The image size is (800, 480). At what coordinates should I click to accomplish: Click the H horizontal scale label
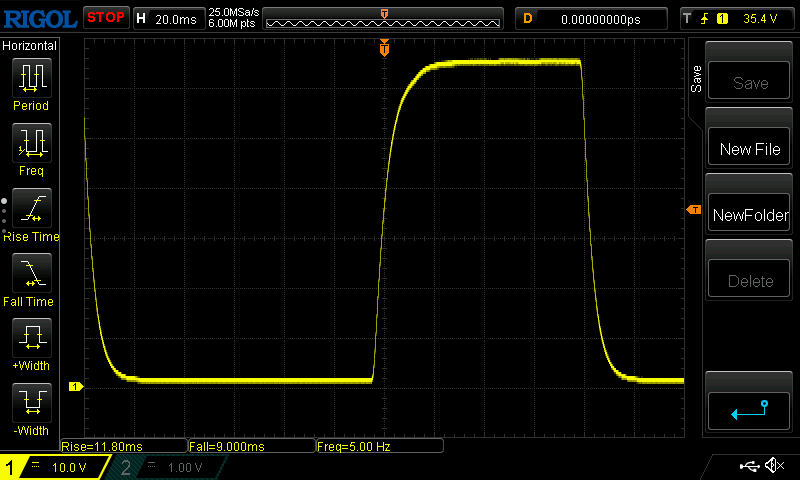(141, 18)
